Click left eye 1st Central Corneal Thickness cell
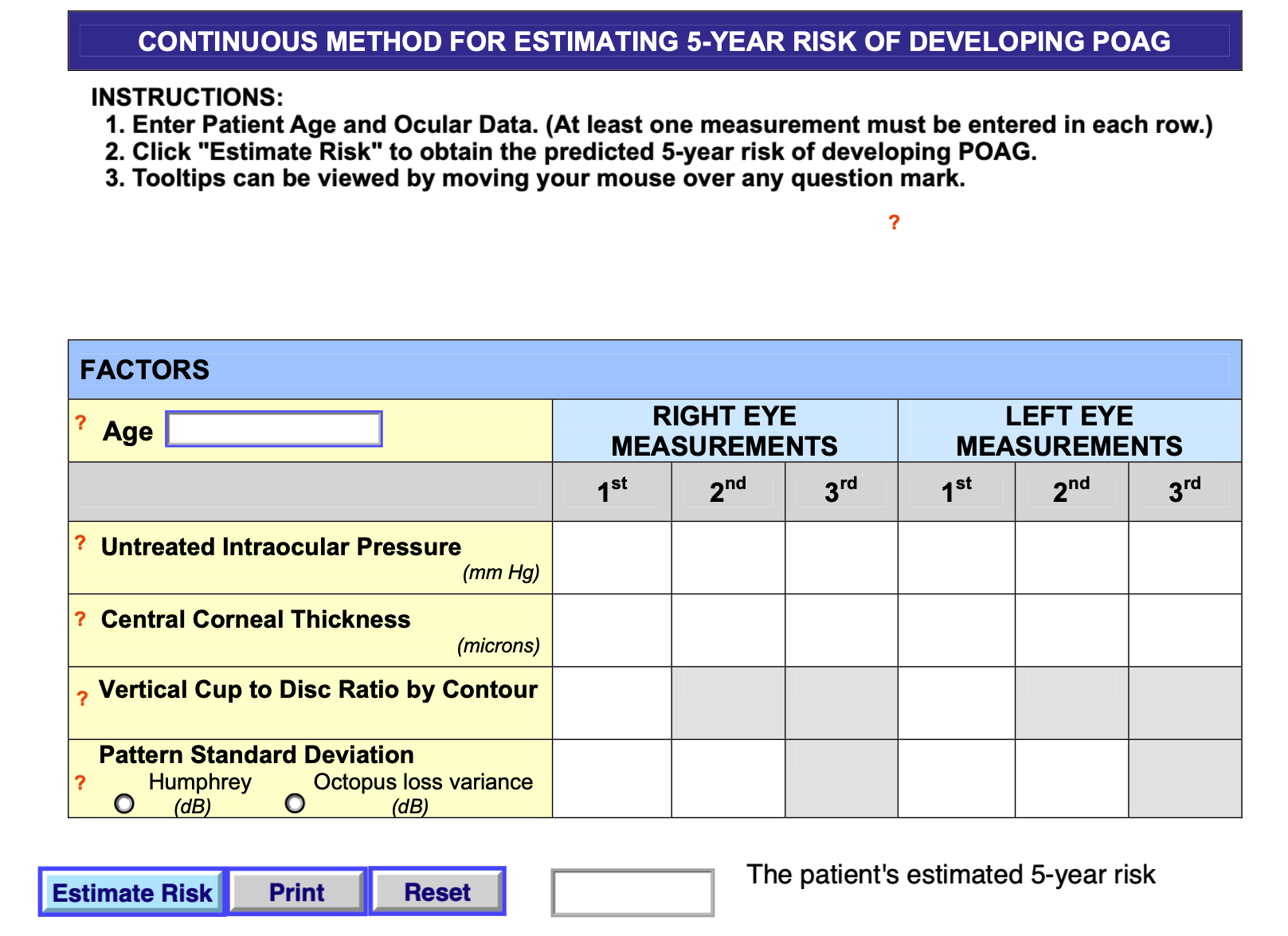 (956, 630)
